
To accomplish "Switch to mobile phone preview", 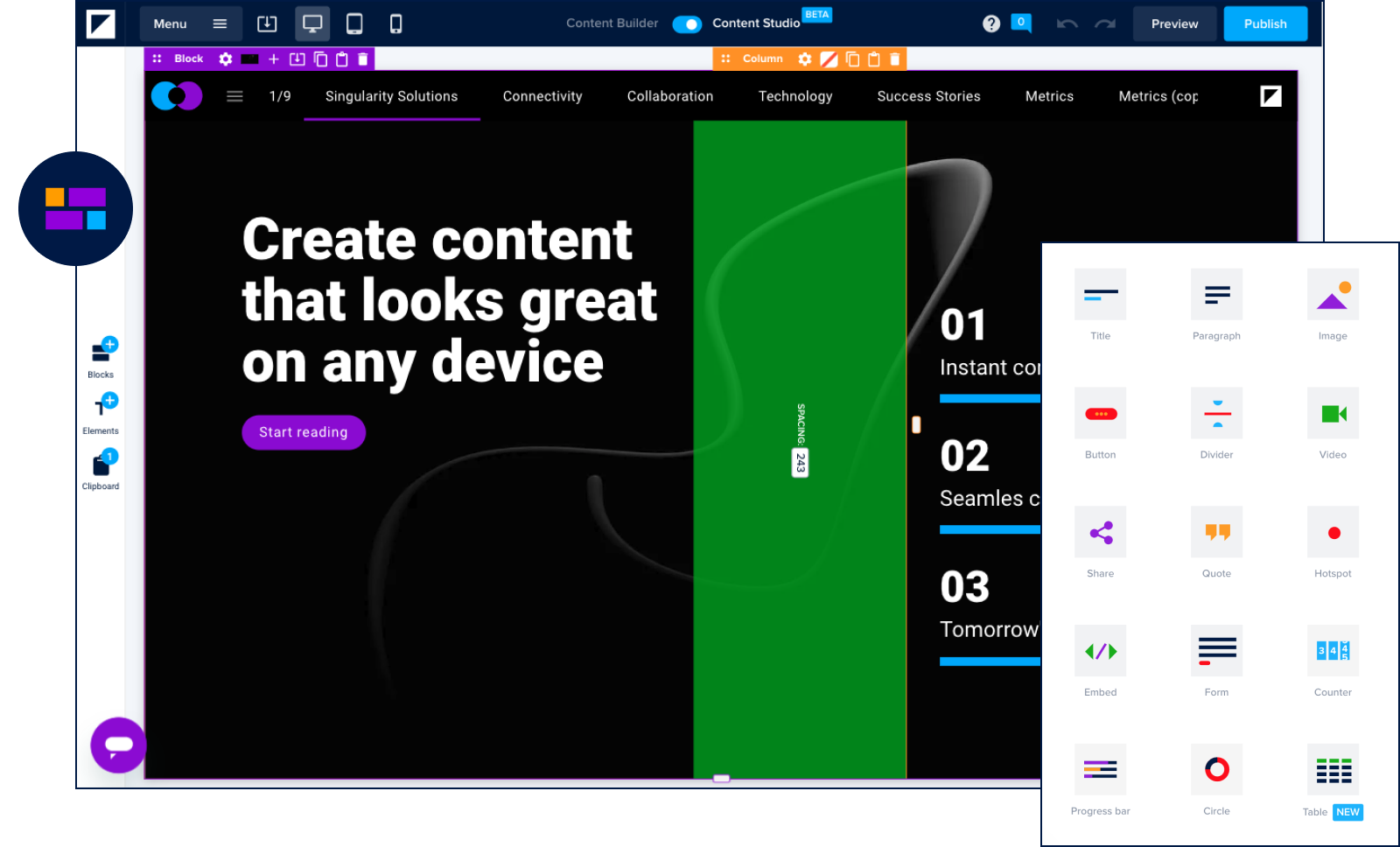I will tap(395, 24).
